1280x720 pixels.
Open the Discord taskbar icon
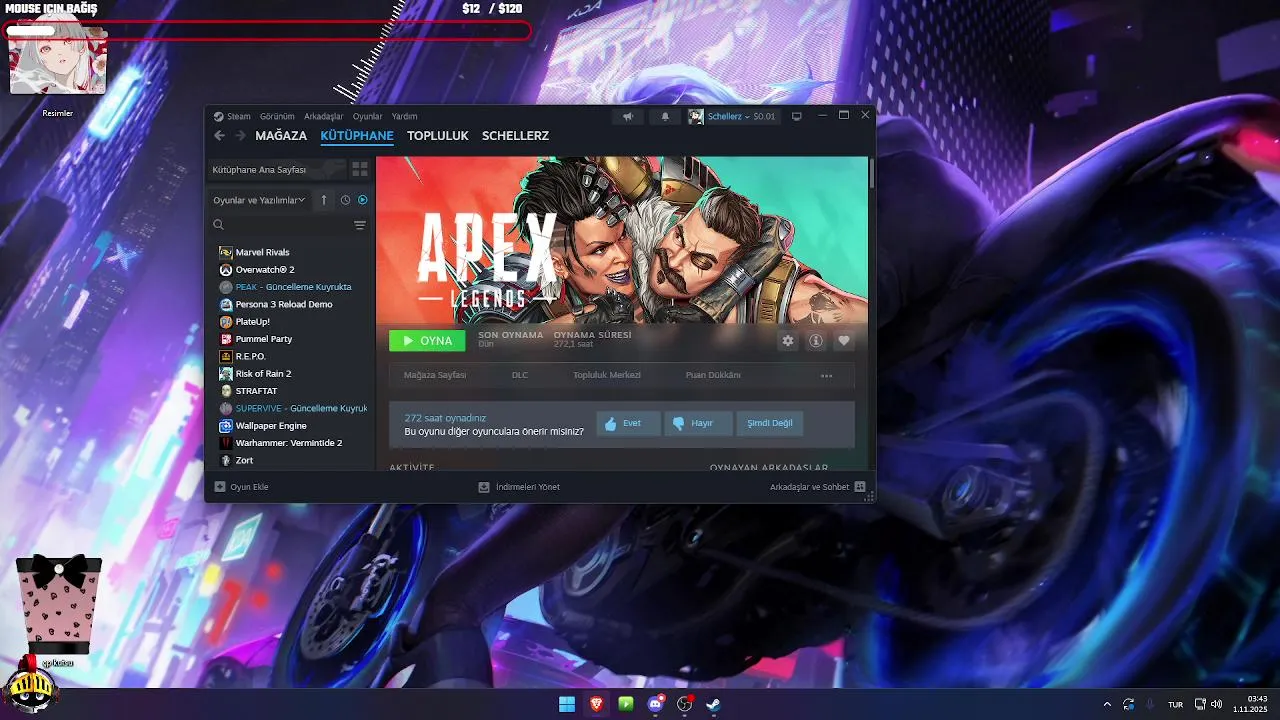[x=656, y=704]
